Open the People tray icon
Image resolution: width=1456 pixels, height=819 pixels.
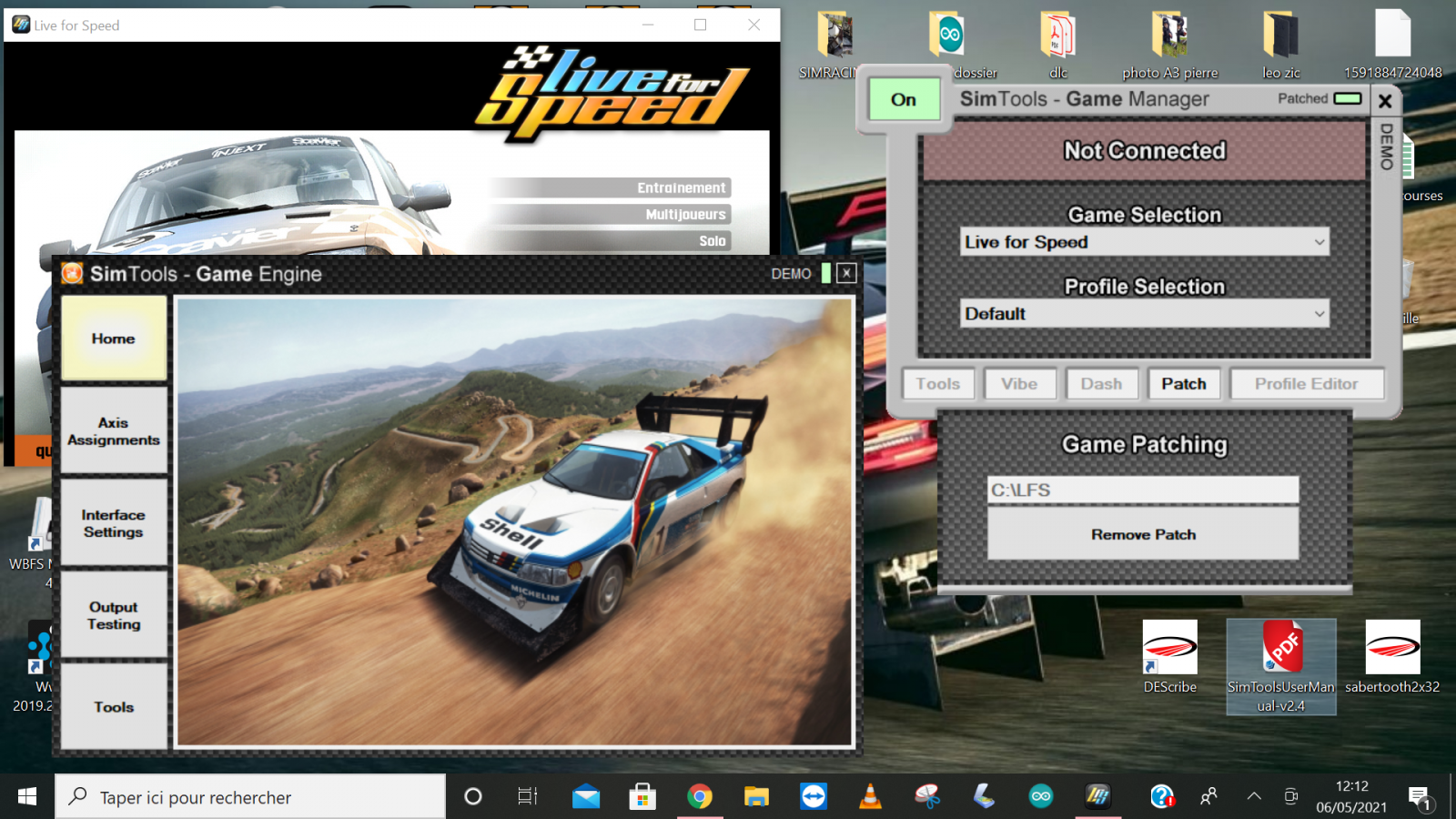(1208, 797)
